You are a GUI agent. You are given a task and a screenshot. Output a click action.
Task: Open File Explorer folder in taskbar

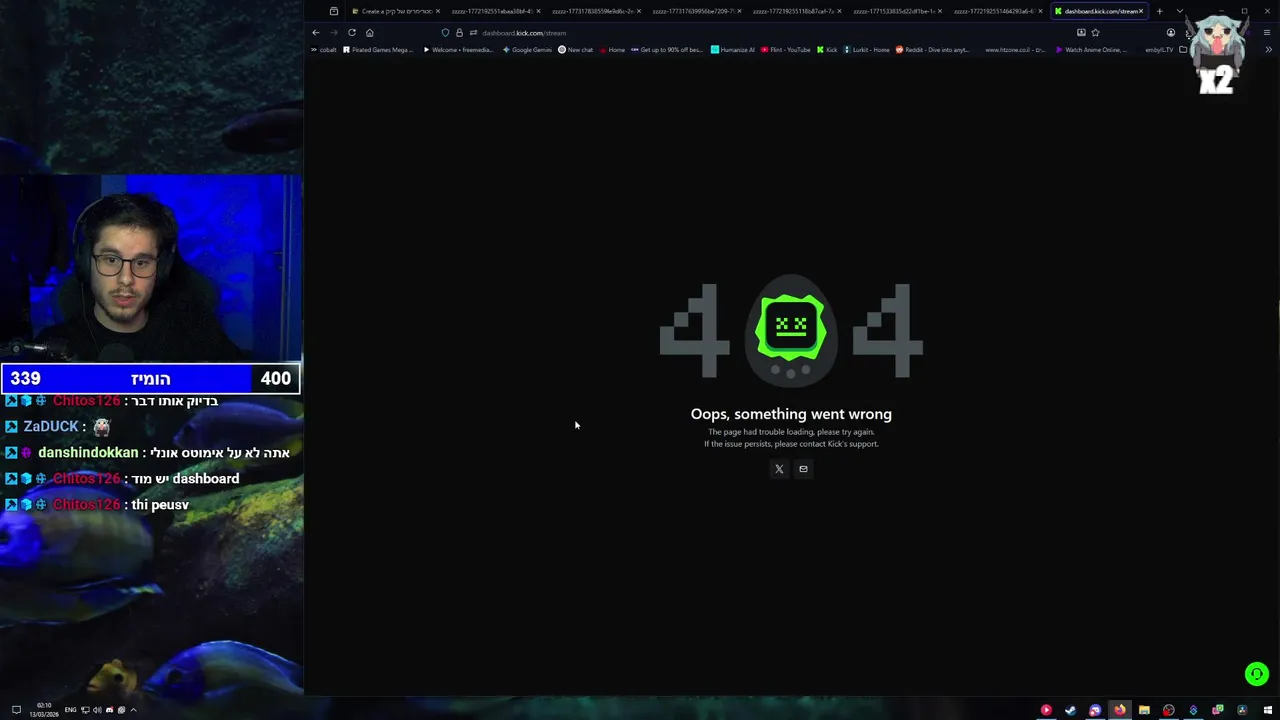pos(1144,710)
